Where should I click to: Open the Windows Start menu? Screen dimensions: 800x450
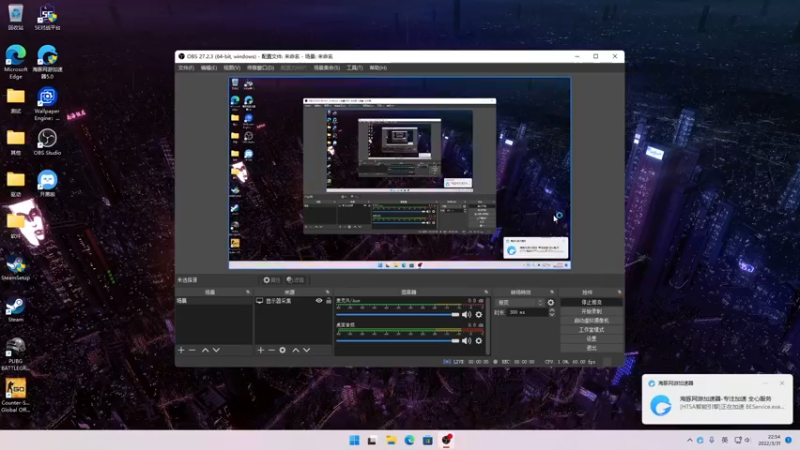[x=354, y=440]
